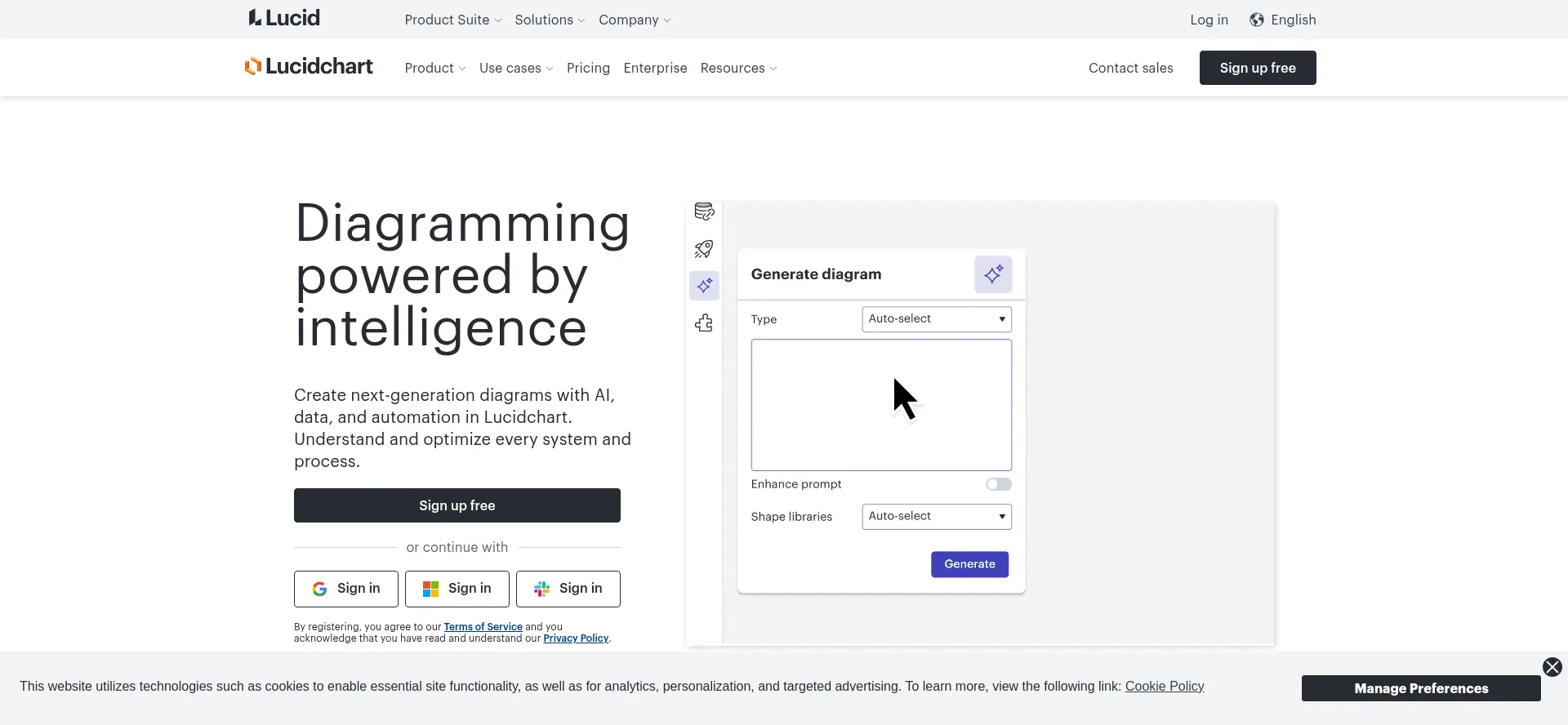Click the 'Diagramming powered by intelligence' heading
Screen dimensions: 1568x725
point(462,275)
